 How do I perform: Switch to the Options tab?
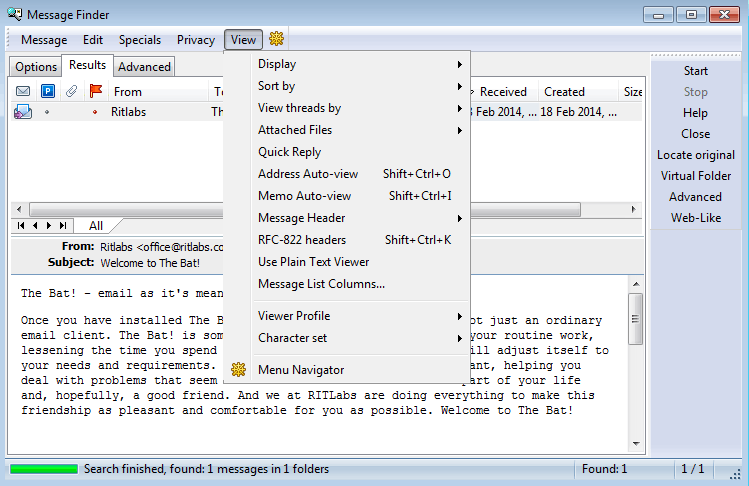36,67
